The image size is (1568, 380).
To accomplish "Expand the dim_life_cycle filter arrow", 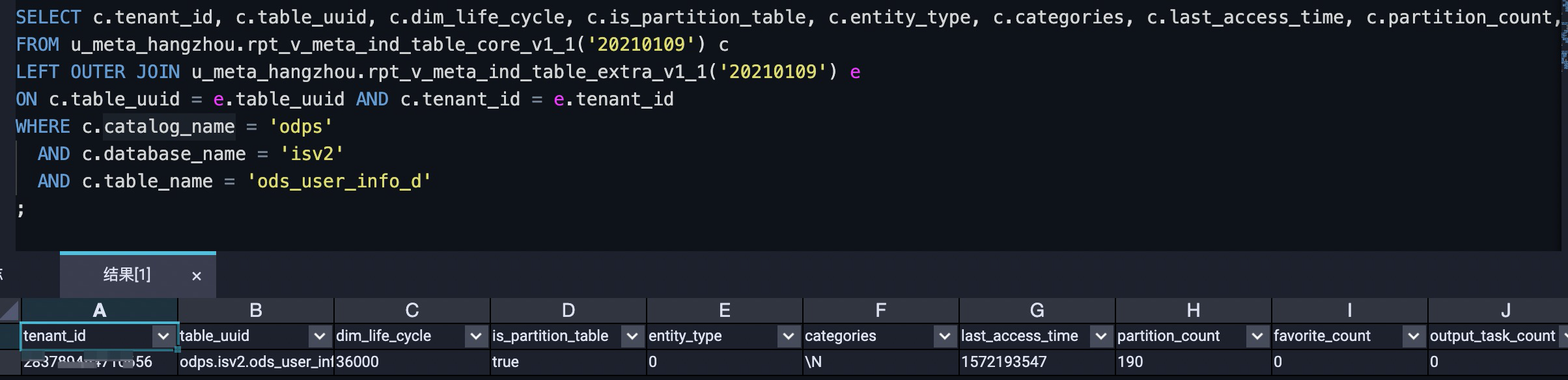I will coord(475,336).
